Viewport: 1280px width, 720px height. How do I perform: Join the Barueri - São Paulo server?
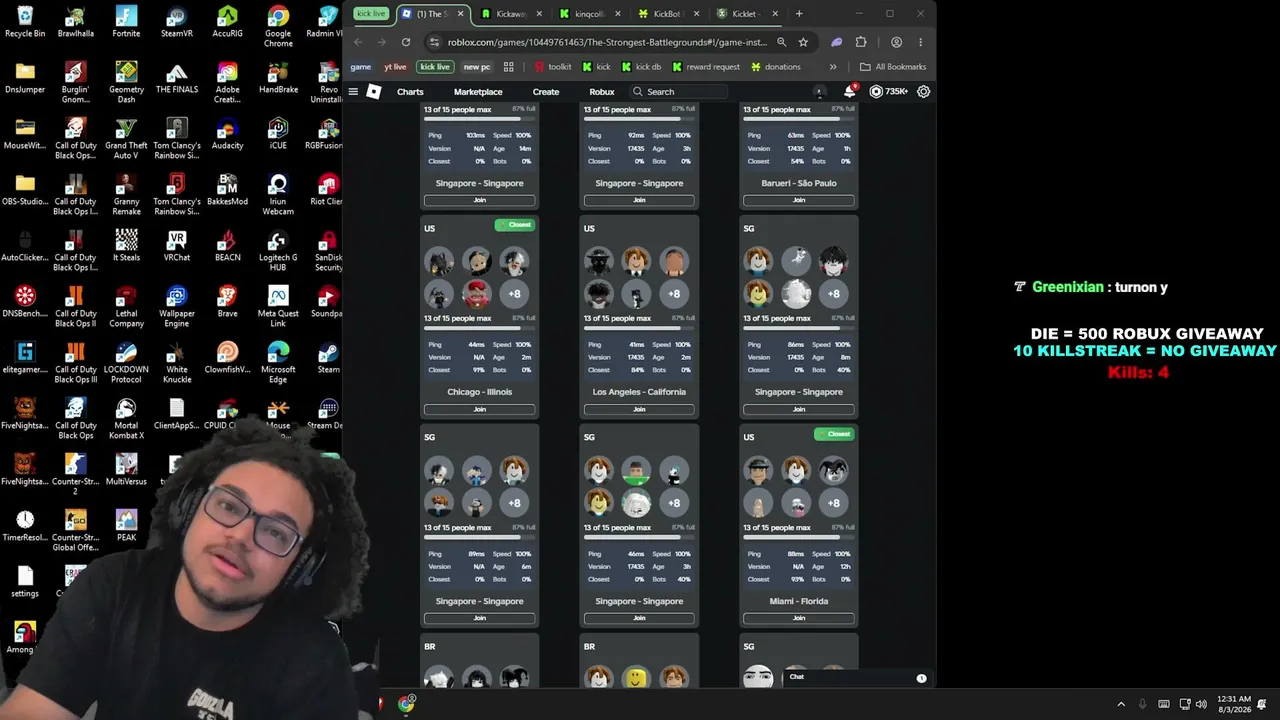coord(799,200)
